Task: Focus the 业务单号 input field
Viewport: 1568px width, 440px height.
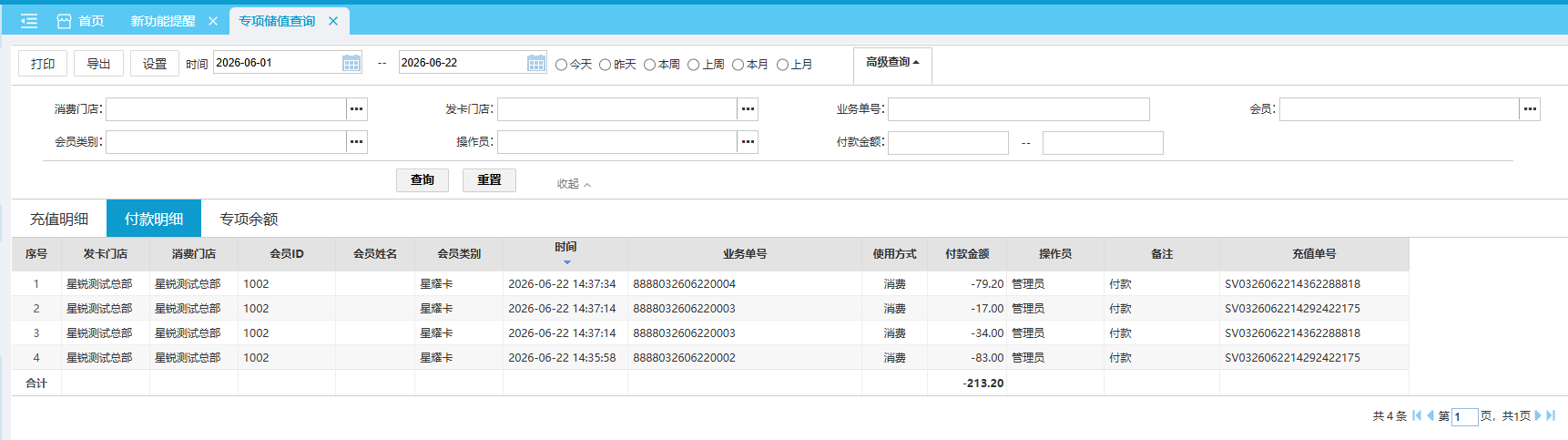Action: (x=1019, y=109)
